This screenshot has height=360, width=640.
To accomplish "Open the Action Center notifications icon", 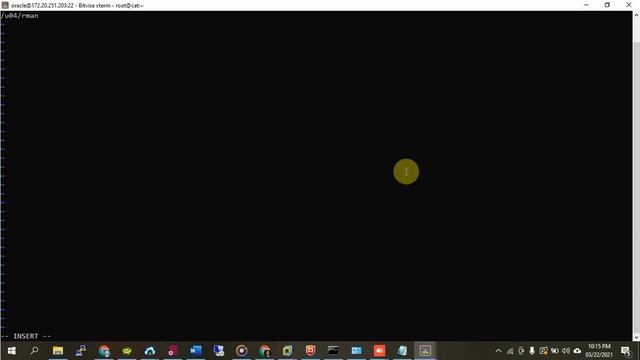I will (x=626, y=351).
